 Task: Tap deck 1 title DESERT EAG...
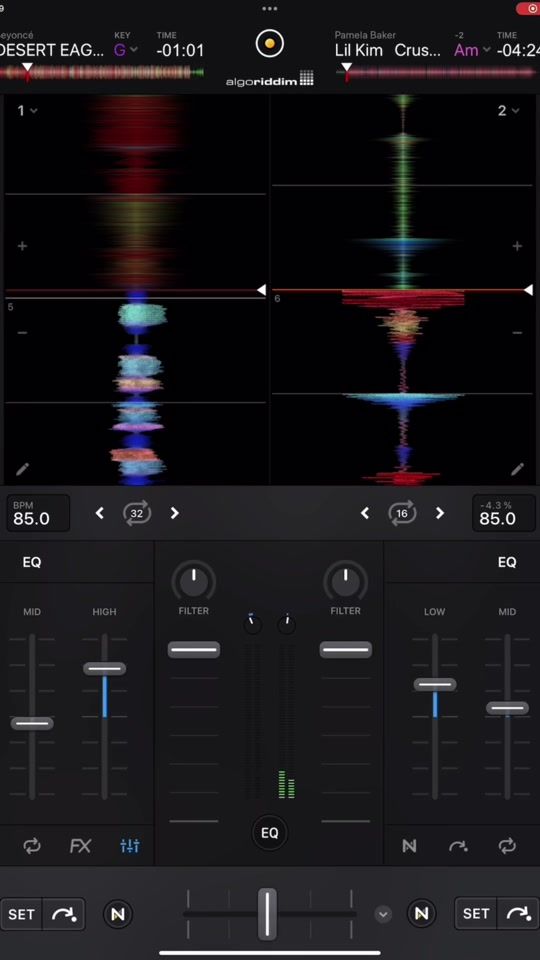[x=52, y=50]
